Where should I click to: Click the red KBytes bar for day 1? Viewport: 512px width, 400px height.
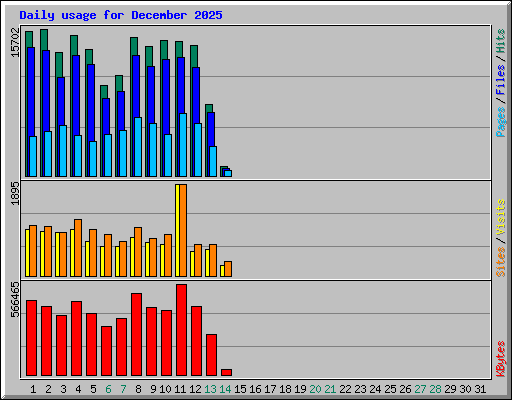[x=31, y=338]
